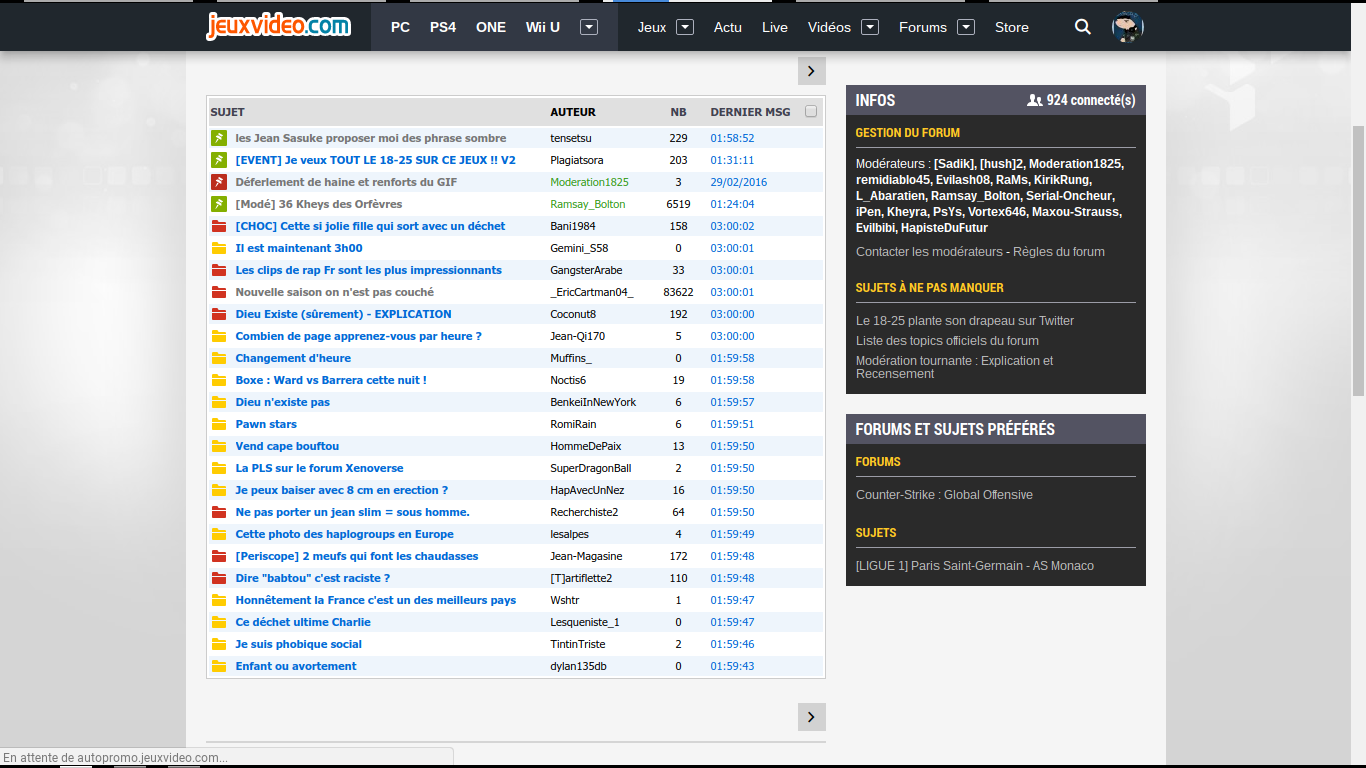Click folder icon of Combien de page topic
Screen dimensions: 1366x768
coord(219,336)
